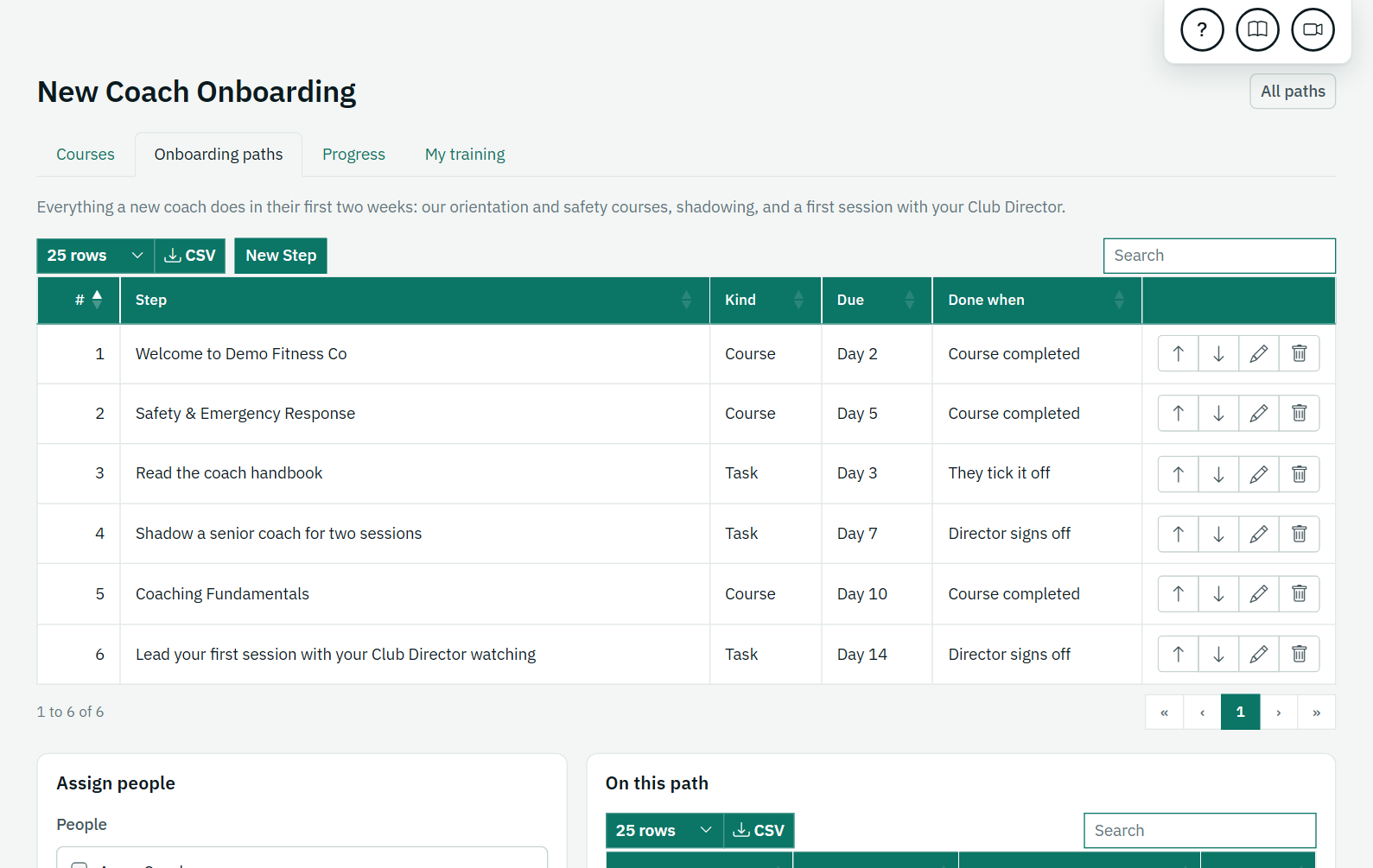The width and height of the screenshot is (1373, 868).
Task: Go to the previous page arrow
Action: (x=1202, y=712)
